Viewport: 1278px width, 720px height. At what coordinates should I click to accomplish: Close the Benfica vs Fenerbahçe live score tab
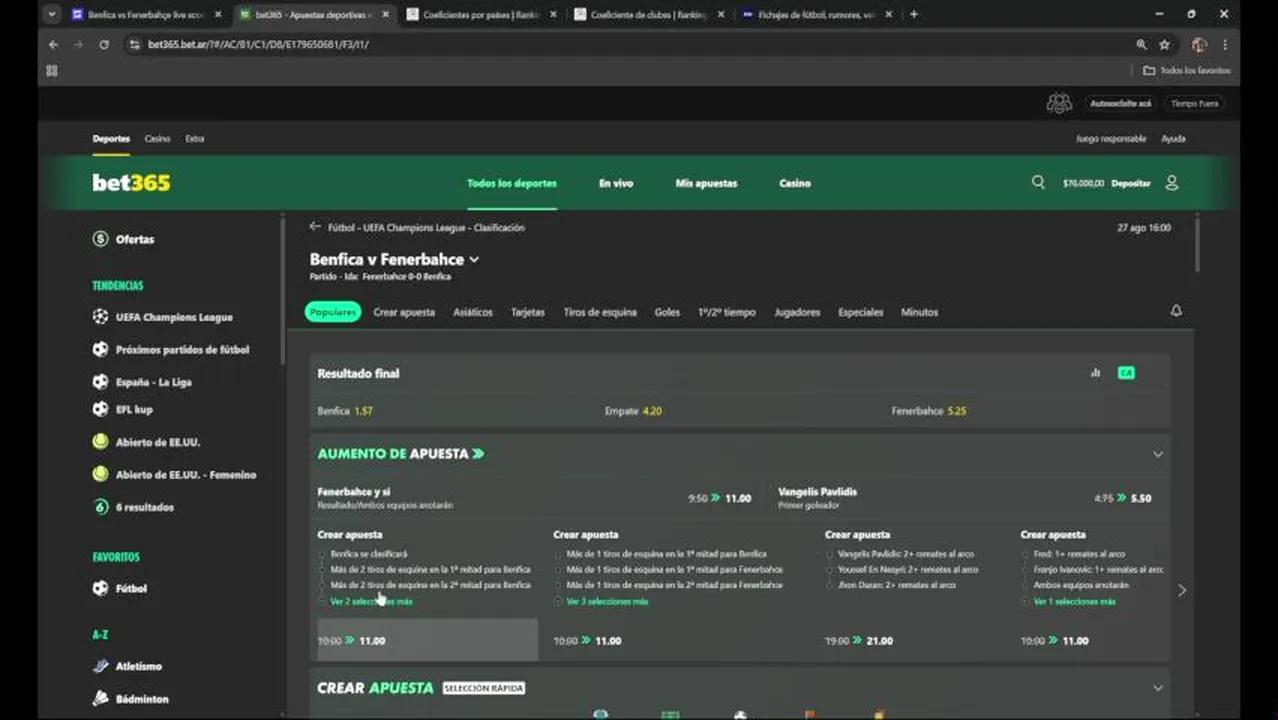[218, 15]
